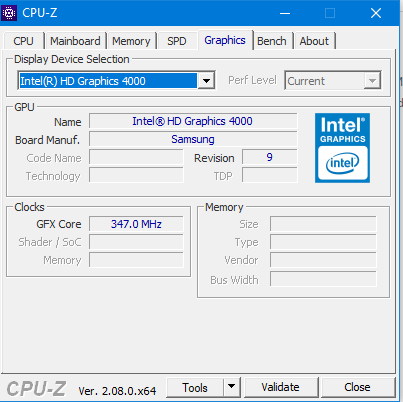Click the Close button at bottom
The width and height of the screenshot is (403, 402).
tap(357, 387)
